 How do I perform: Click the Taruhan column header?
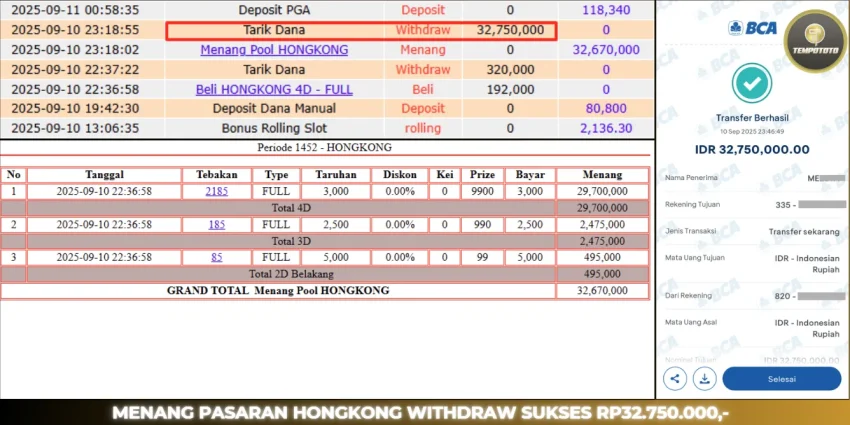pyautogui.click(x=336, y=175)
